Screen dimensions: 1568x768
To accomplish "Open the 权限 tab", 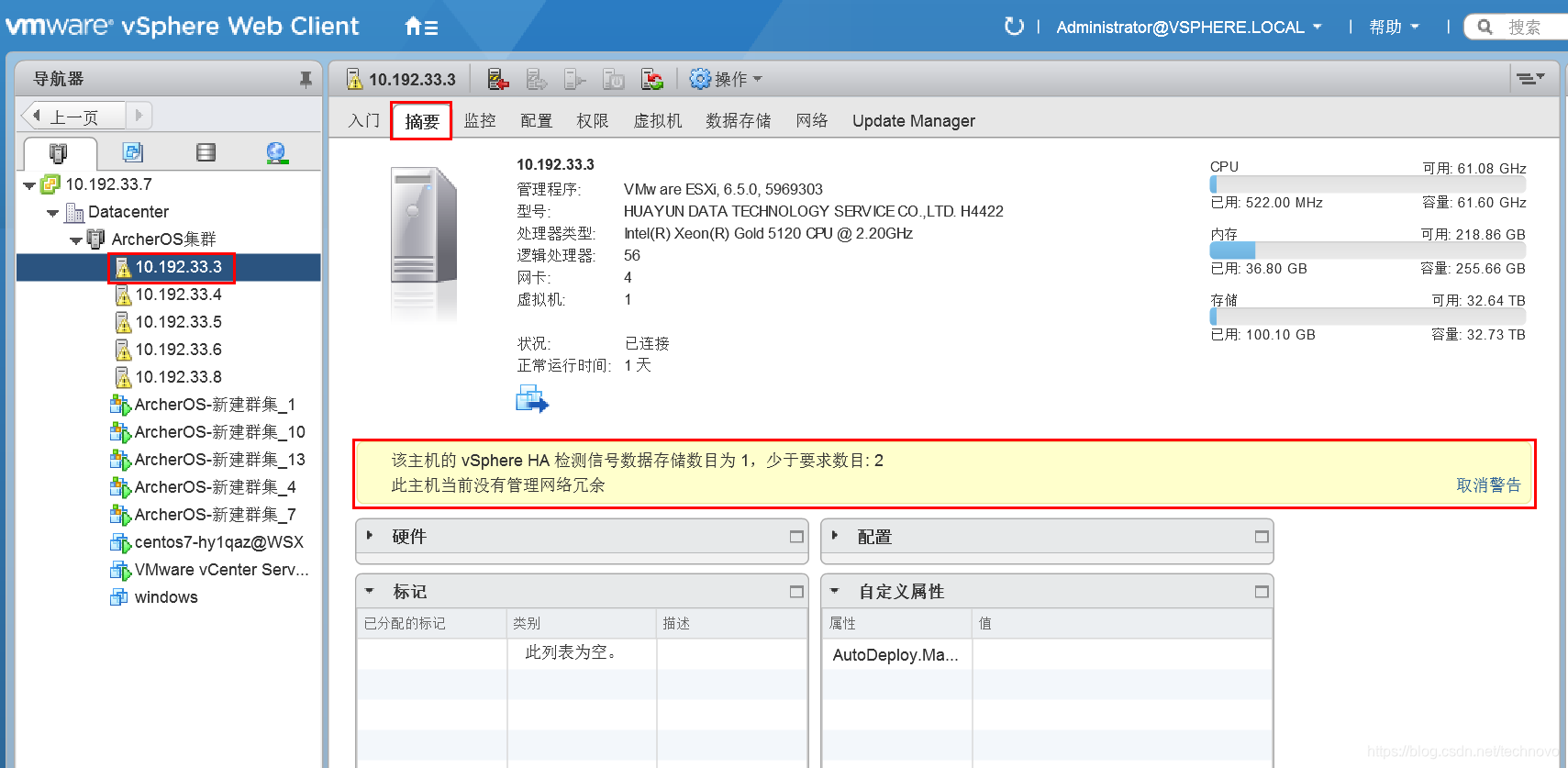I will (593, 121).
